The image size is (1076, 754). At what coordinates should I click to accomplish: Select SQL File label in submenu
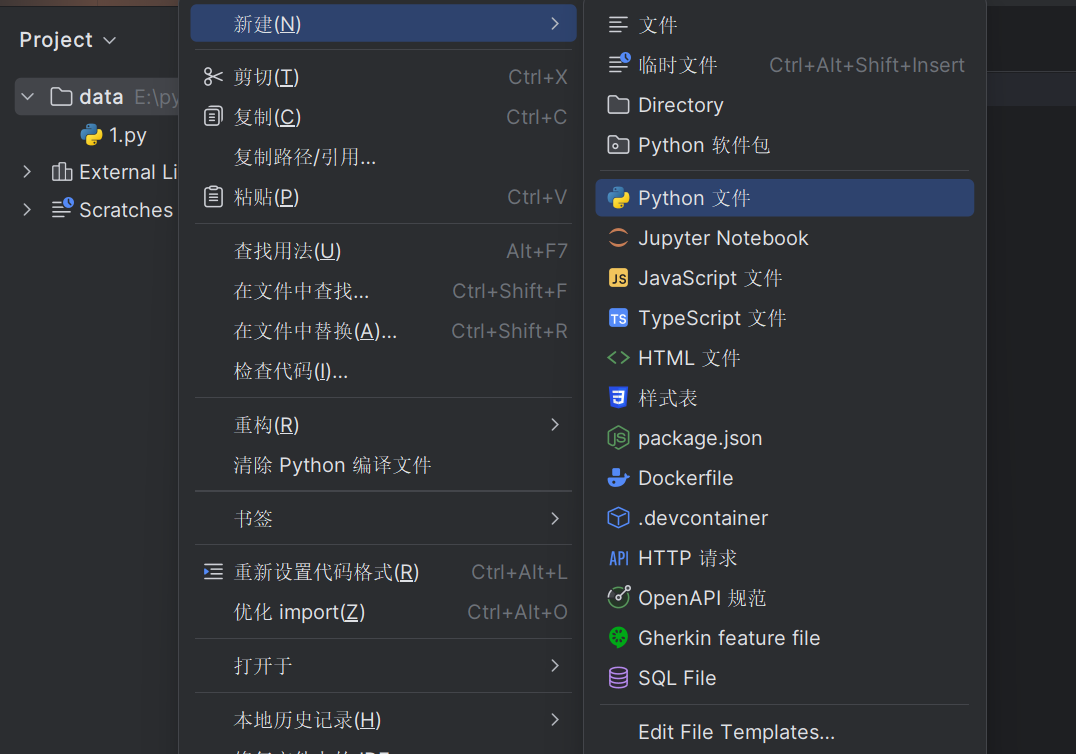[x=677, y=678]
